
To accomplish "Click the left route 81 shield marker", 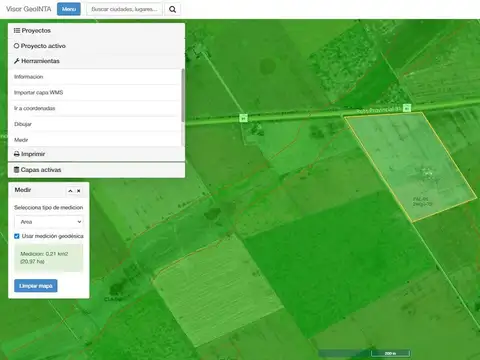I will point(244,118).
